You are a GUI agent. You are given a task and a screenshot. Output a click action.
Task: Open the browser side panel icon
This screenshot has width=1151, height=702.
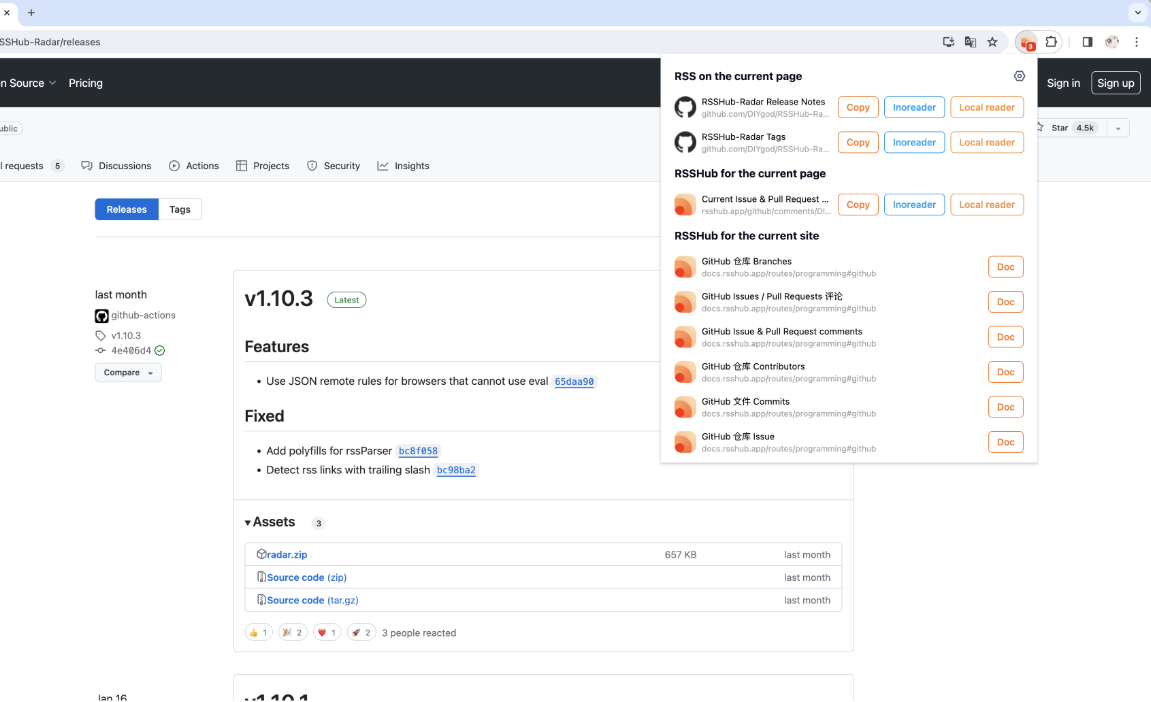tap(1087, 42)
